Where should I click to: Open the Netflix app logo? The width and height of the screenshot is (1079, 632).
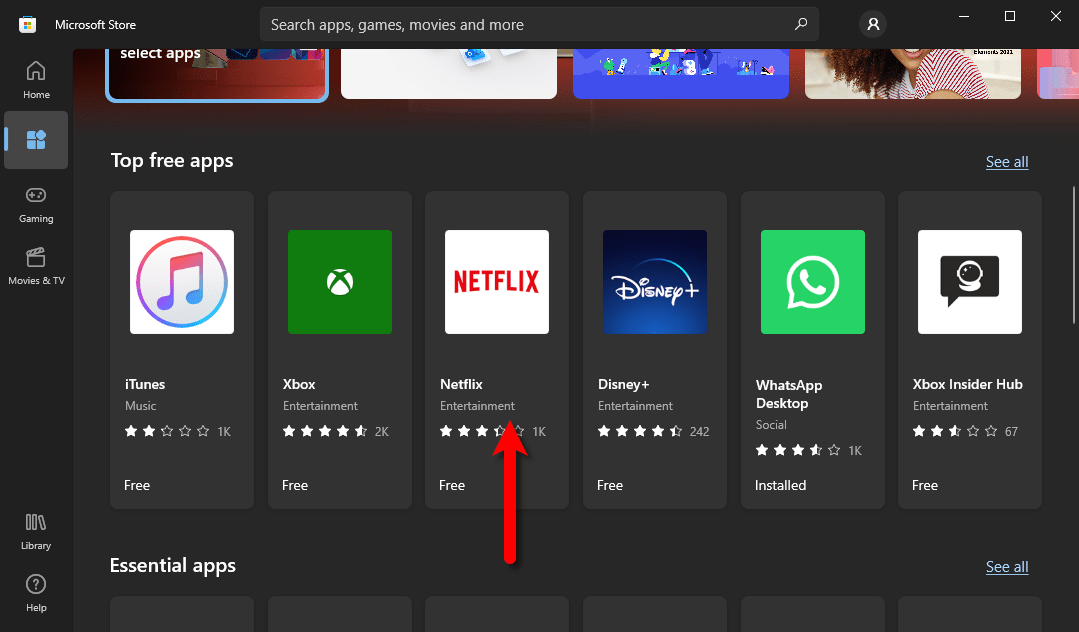(497, 282)
